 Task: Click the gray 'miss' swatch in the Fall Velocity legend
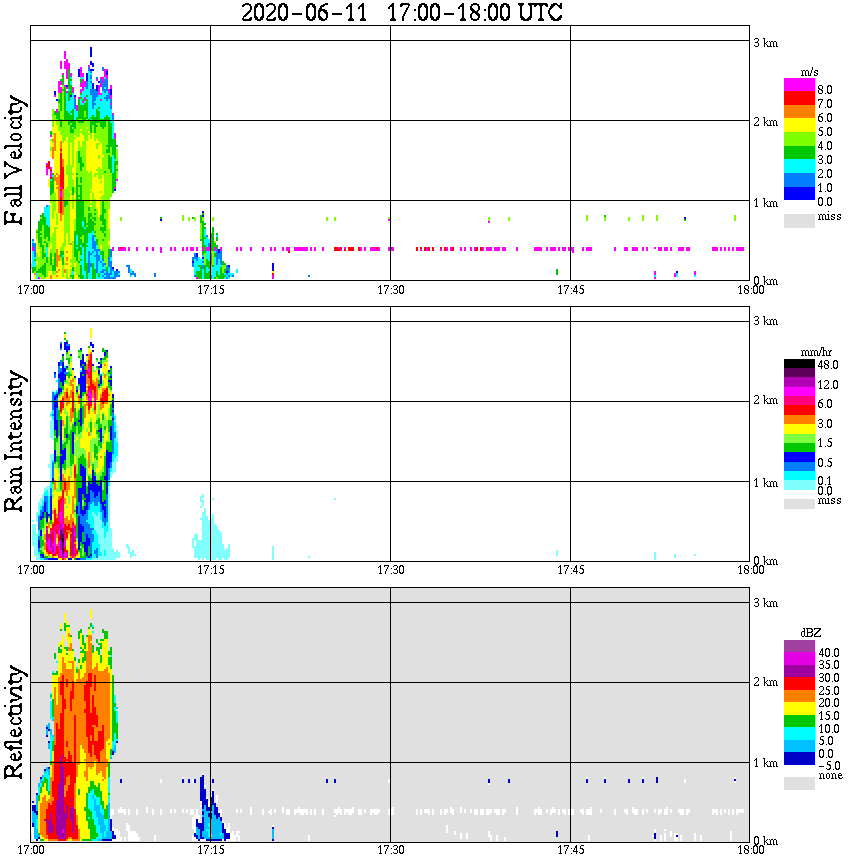pos(799,220)
